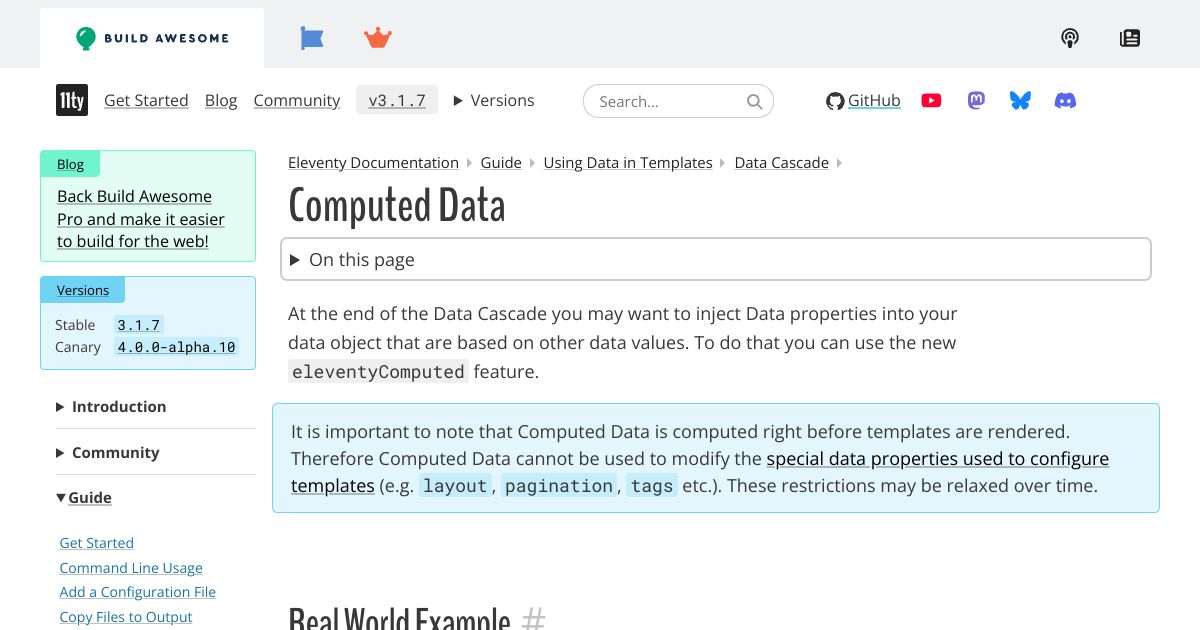The height and width of the screenshot is (630, 1200).
Task: Click the 11ty logo
Action: [x=72, y=100]
